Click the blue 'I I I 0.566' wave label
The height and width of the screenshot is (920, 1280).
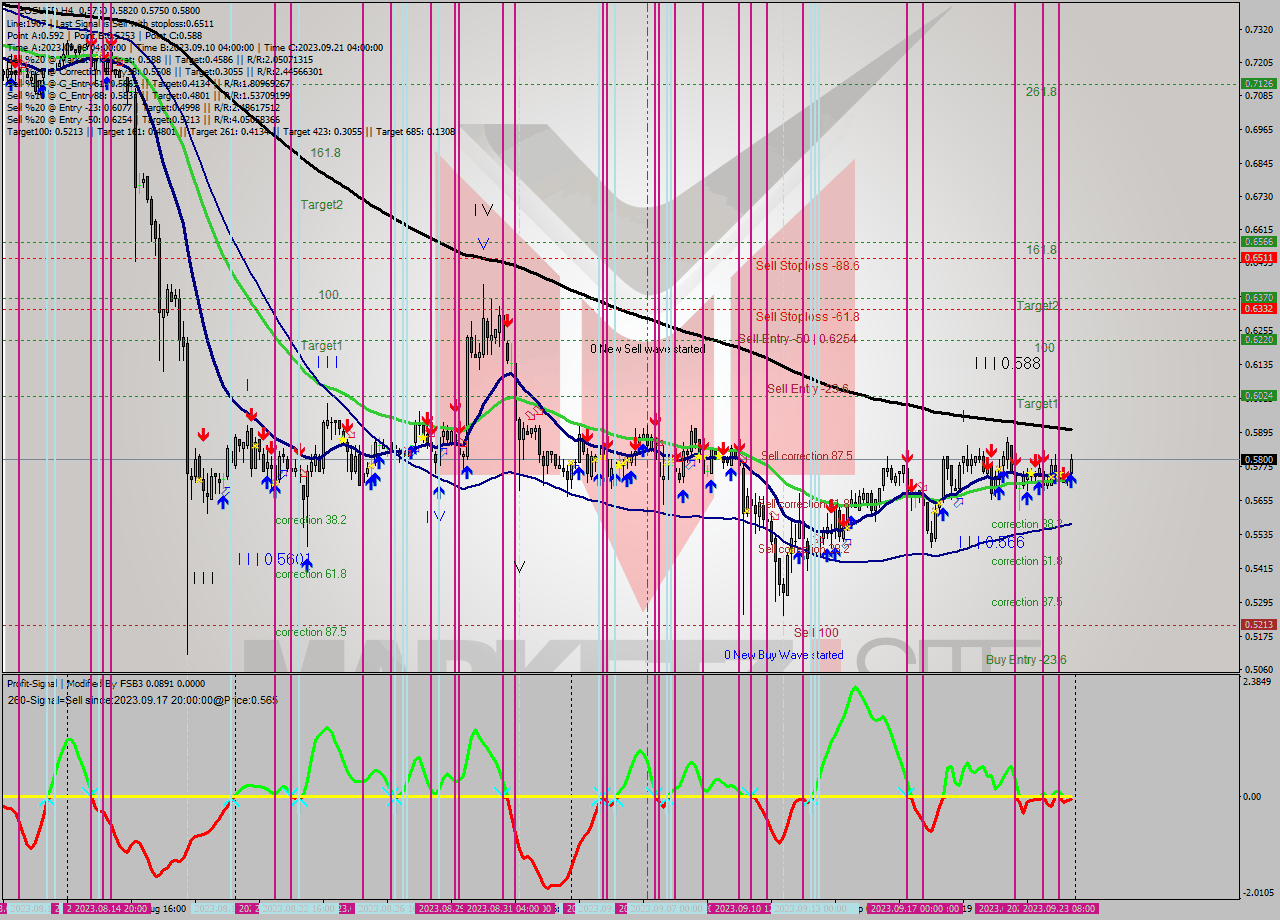coord(991,542)
